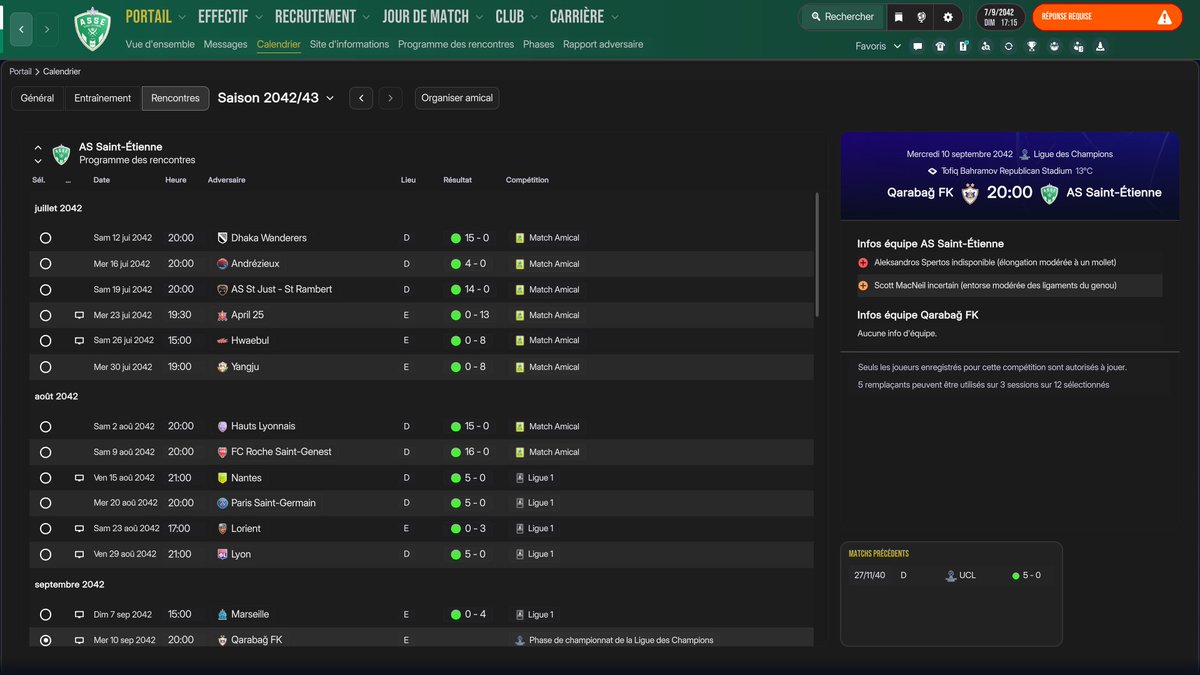Select the Dhaka Wanderers fixture radio button
Viewport: 1200px width, 675px height.
click(x=45, y=238)
